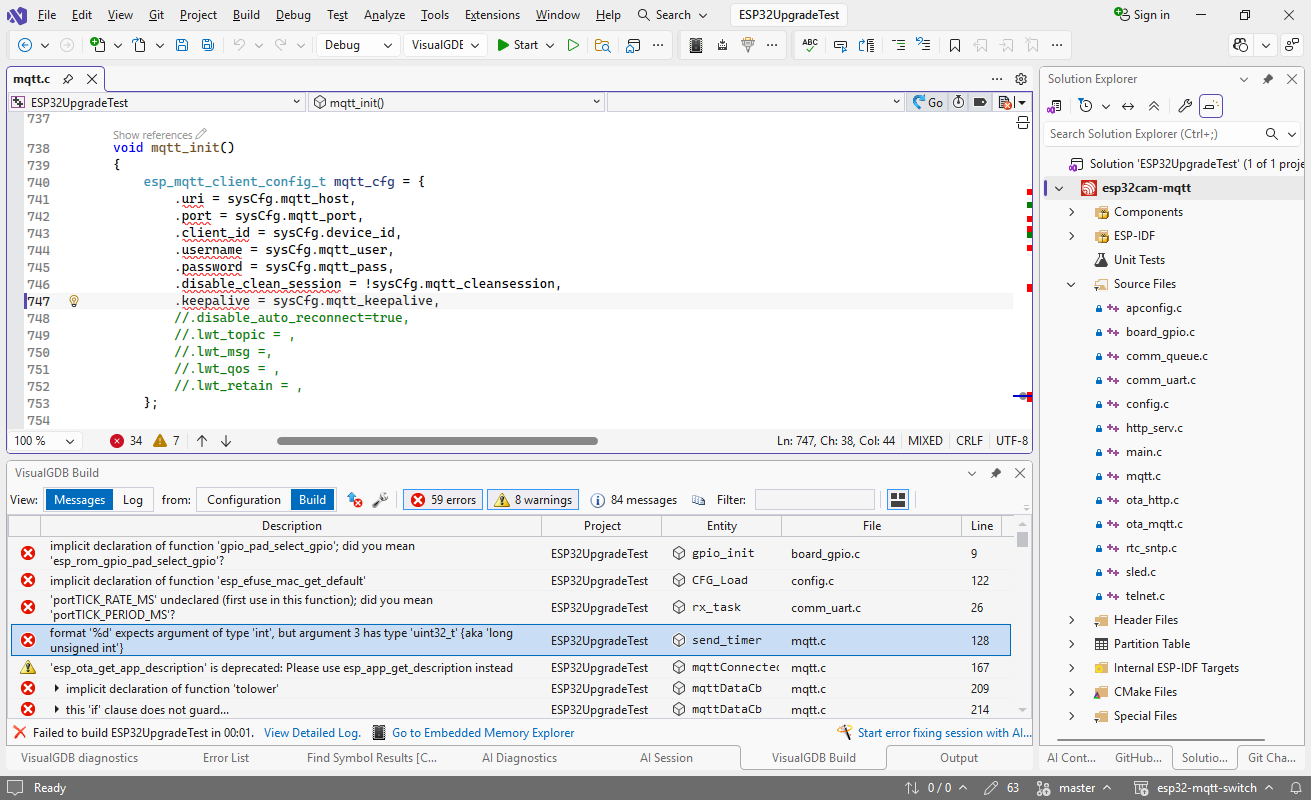Click the Solution Explorer wrench properties icon

pos(1184,106)
